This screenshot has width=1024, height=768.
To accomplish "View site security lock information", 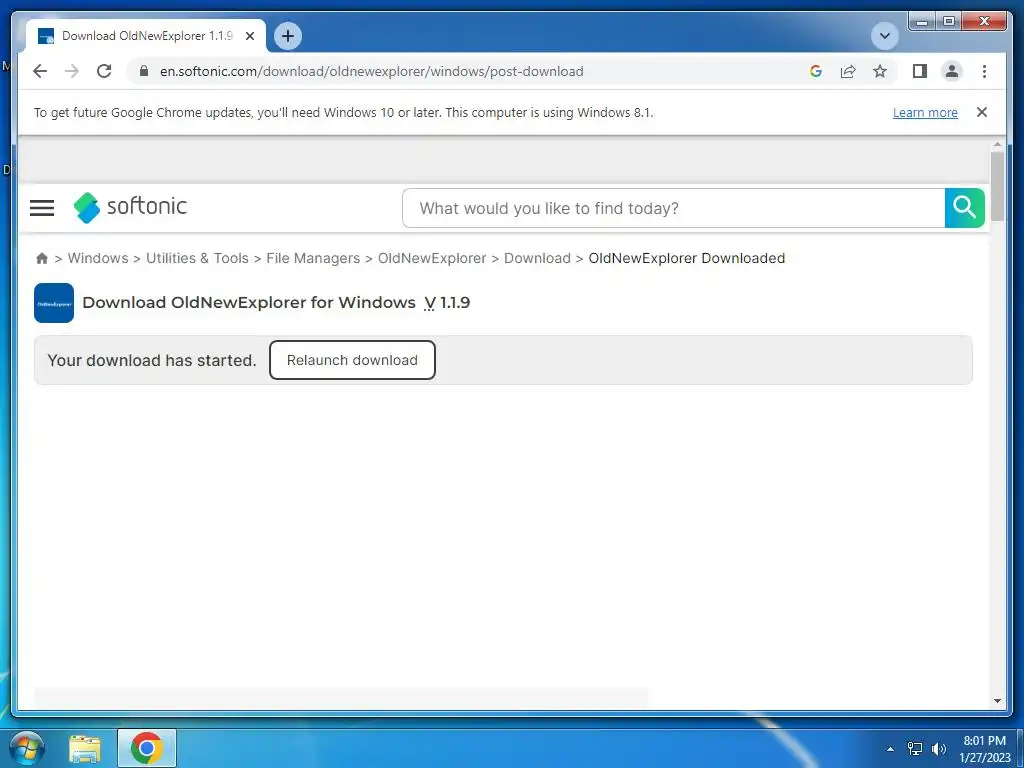I will 144,71.
